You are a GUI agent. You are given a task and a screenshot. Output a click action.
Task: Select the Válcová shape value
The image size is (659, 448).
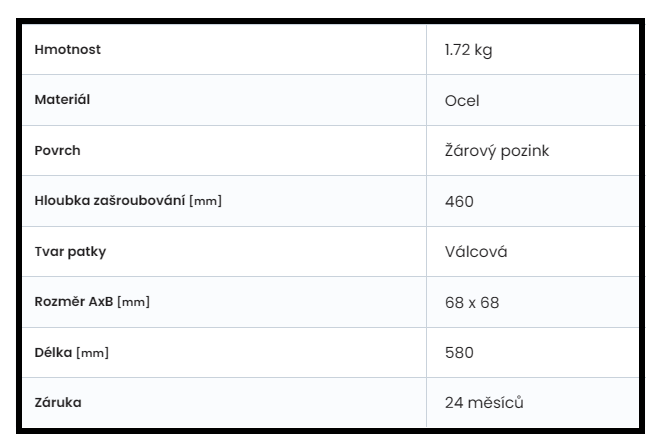tap(476, 251)
